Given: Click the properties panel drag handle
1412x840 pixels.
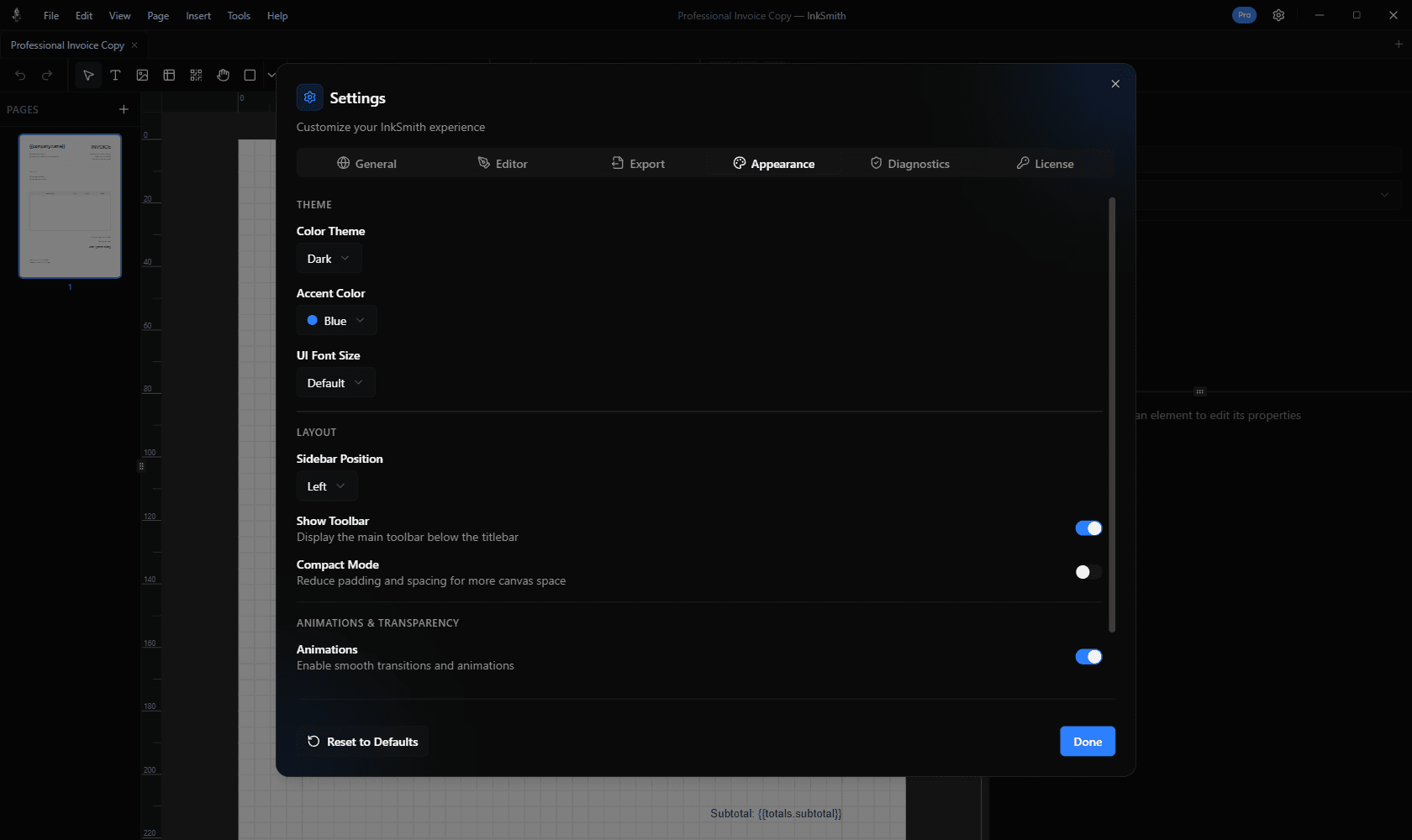Looking at the screenshot, I should pos(1200,391).
